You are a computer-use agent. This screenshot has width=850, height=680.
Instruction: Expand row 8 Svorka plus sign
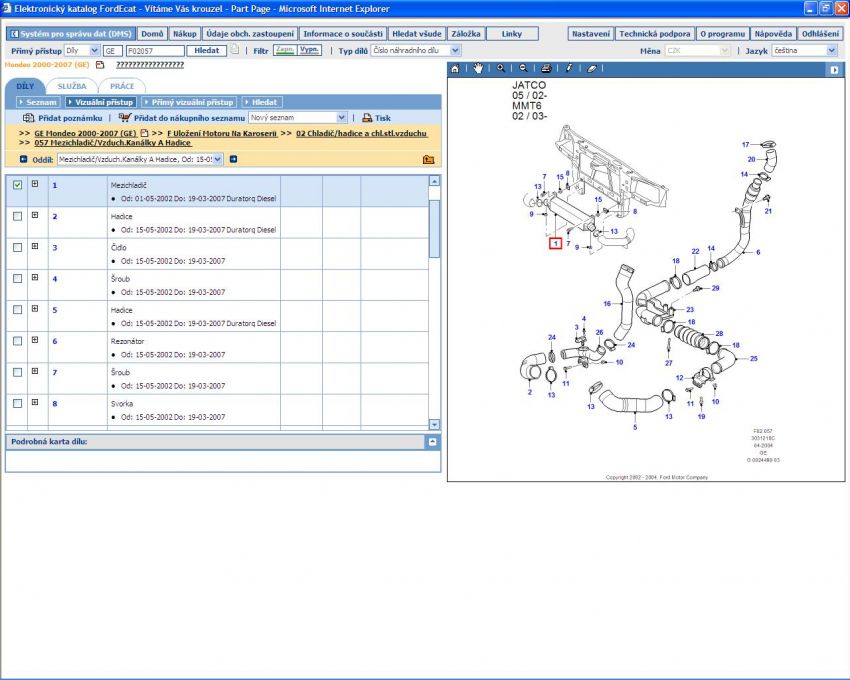[x=35, y=402]
